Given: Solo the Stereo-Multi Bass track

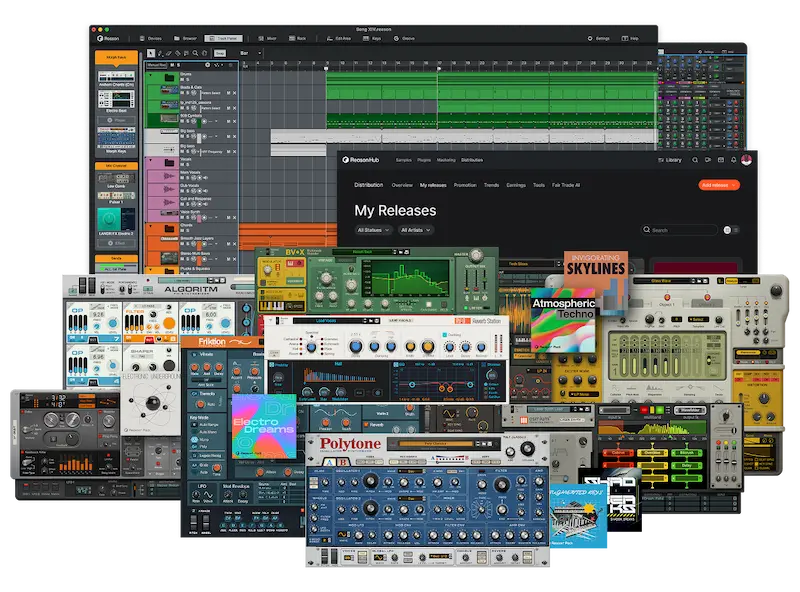Looking at the screenshot, I should (187, 259).
